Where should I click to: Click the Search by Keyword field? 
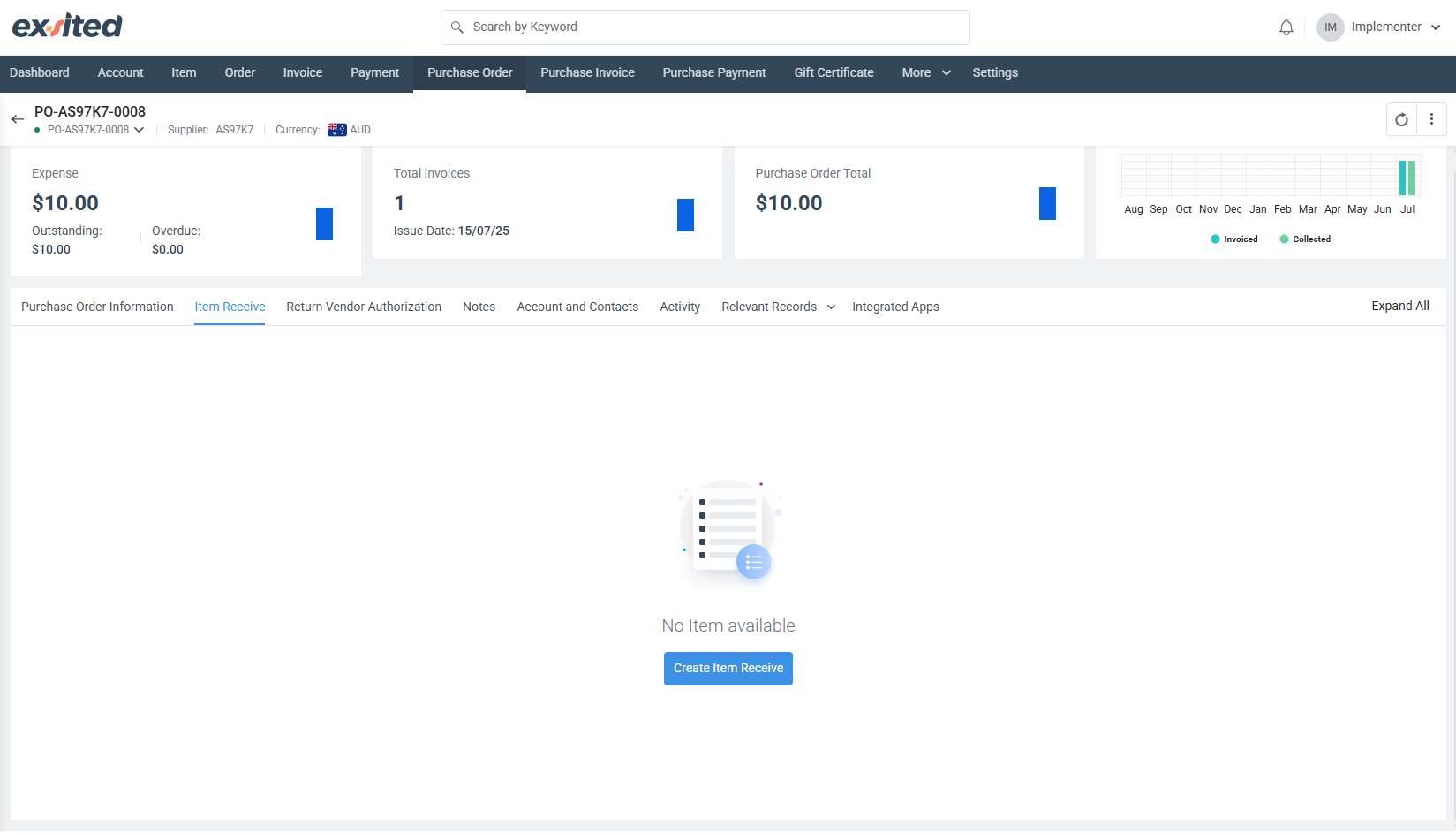(705, 27)
